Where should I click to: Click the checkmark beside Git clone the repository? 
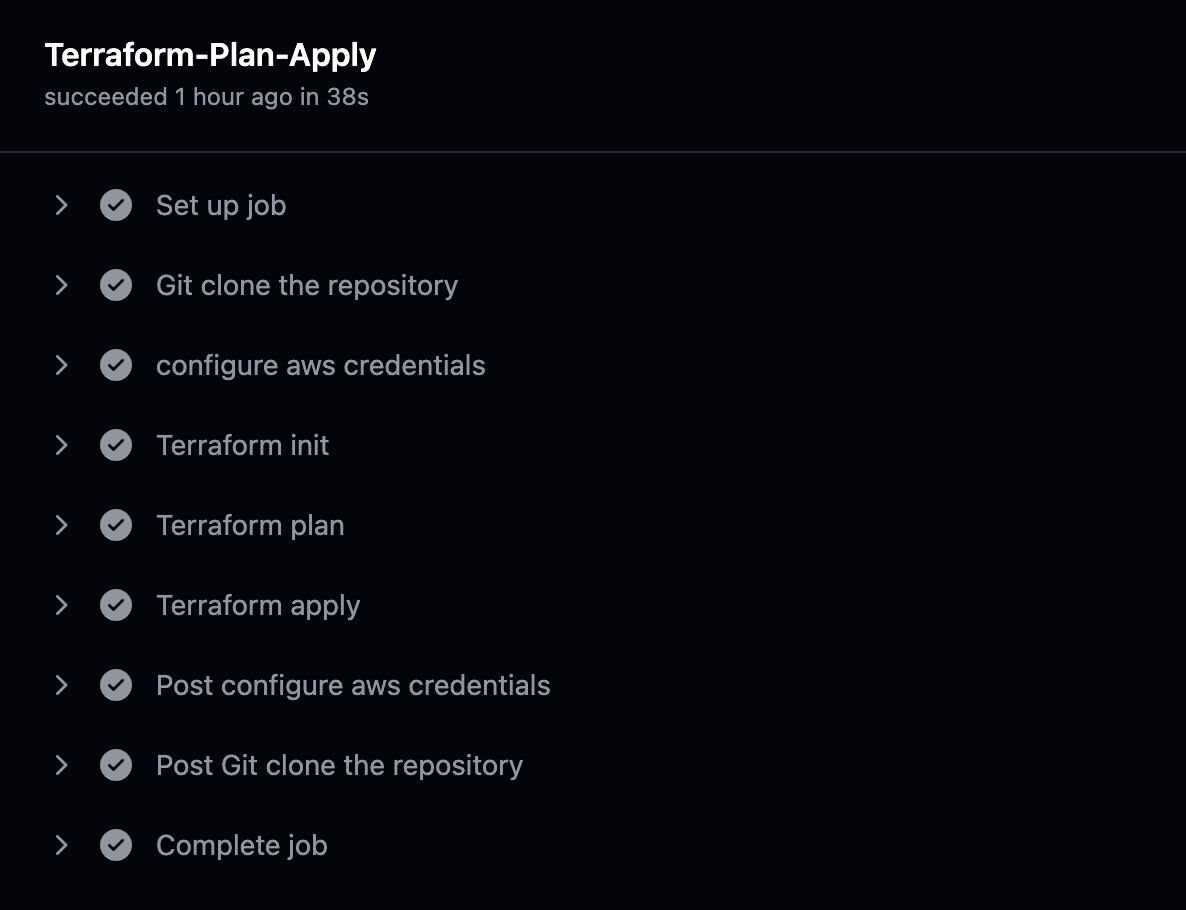116,285
